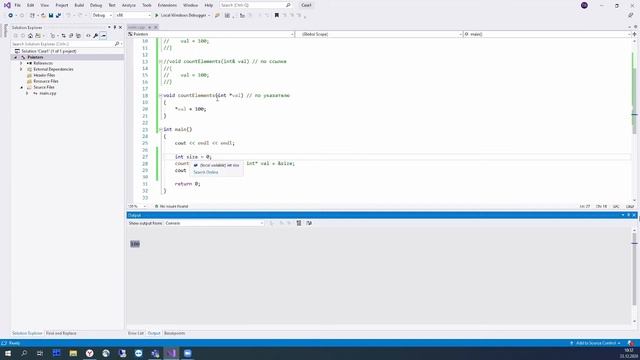Open the View menu

click(x=44, y=5)
